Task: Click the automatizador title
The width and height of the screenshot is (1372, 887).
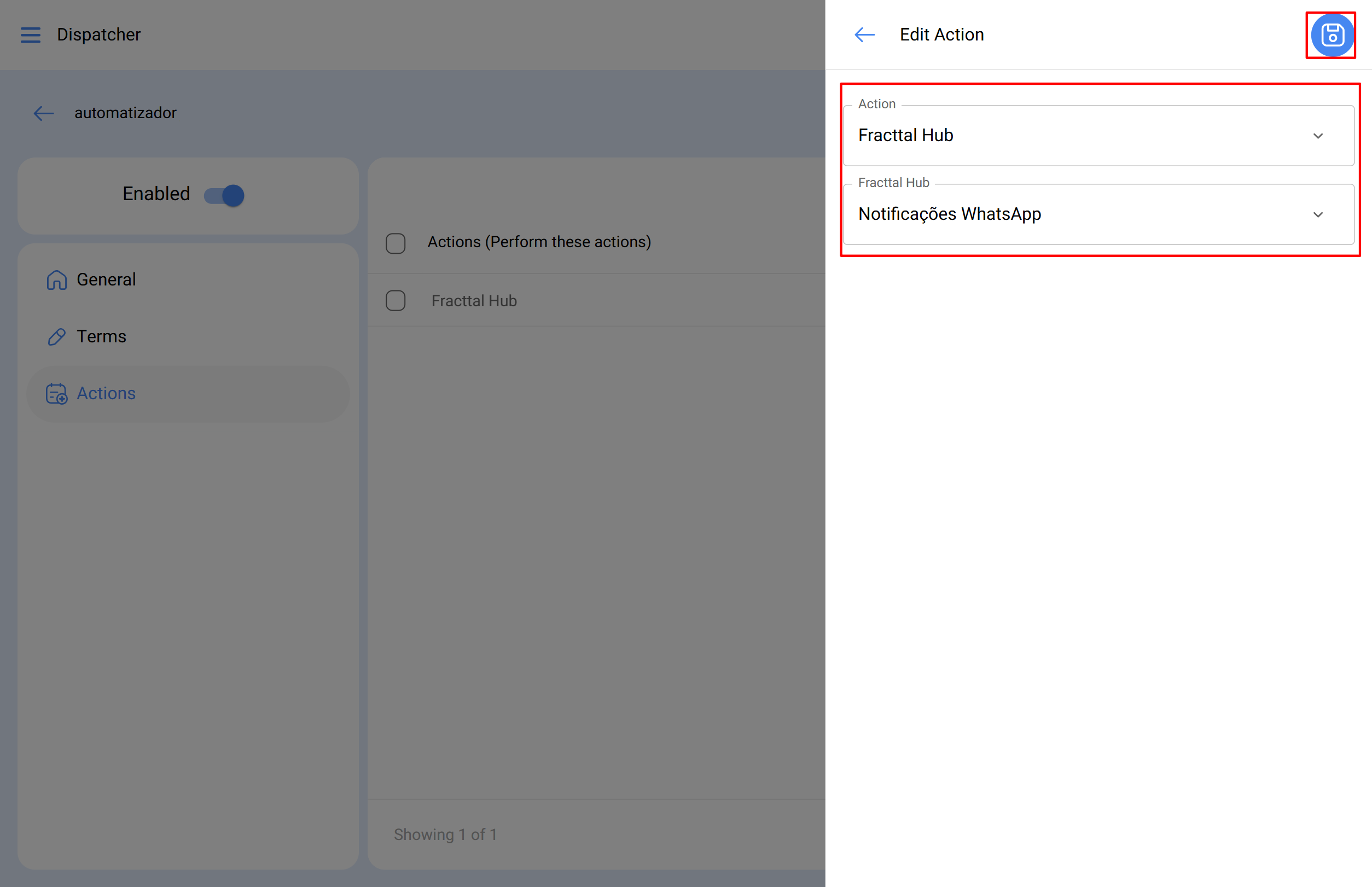Action: 125,113
